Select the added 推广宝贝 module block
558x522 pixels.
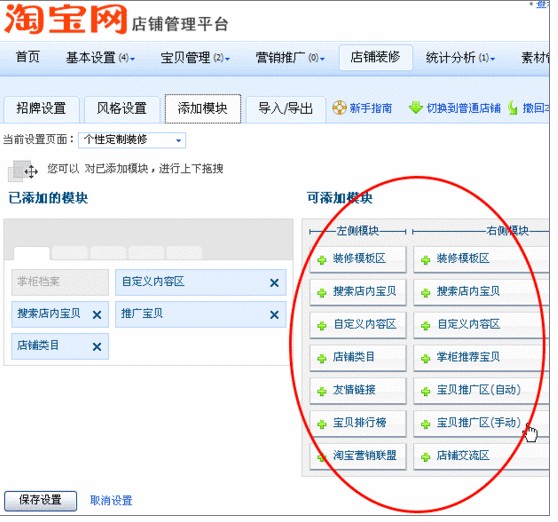tap(200, 314)
